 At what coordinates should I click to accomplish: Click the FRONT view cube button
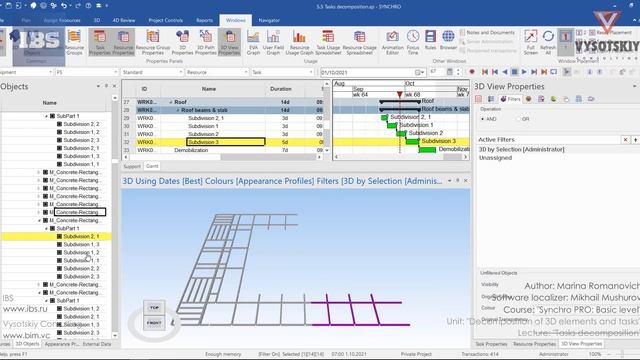(154, 323)
